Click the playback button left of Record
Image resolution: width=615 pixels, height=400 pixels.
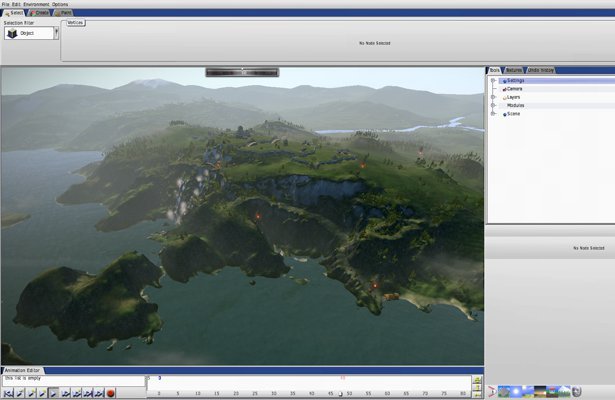(99, 393)
